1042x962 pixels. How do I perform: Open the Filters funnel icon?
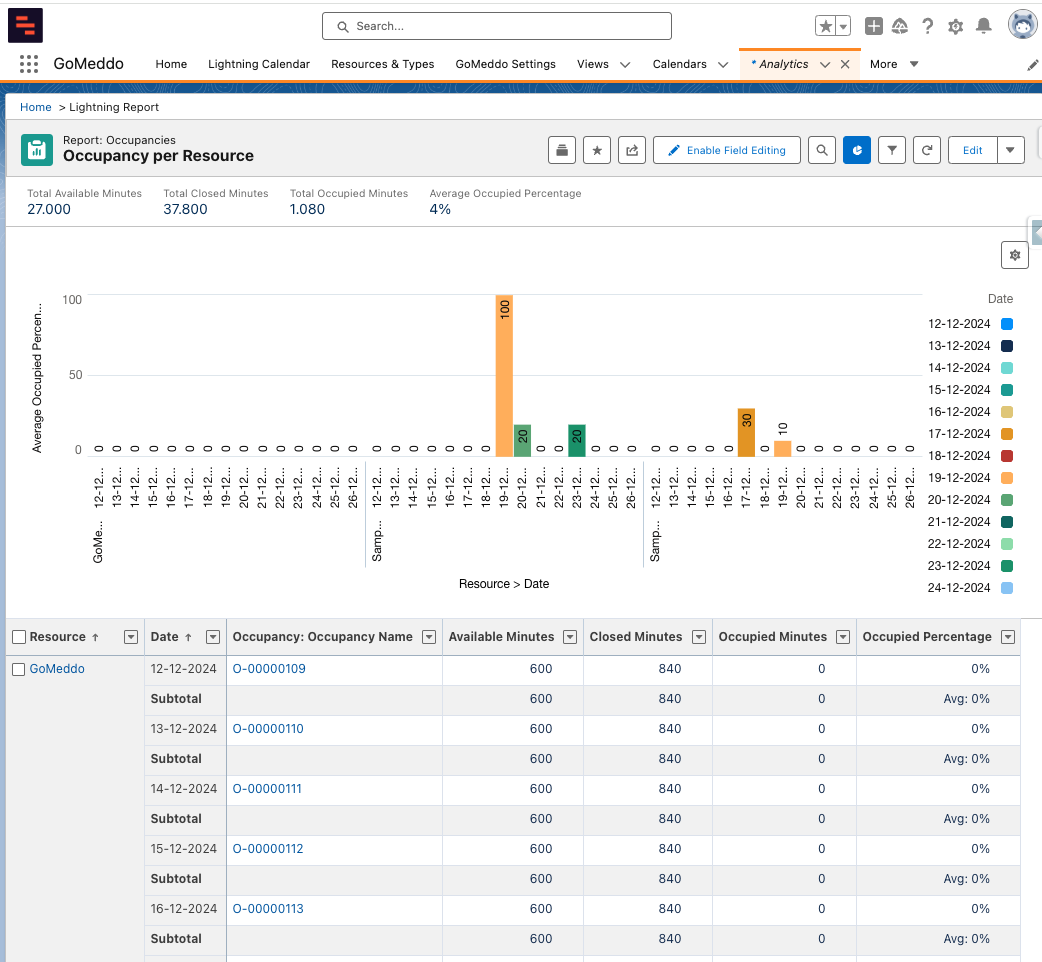coord(892,150)
